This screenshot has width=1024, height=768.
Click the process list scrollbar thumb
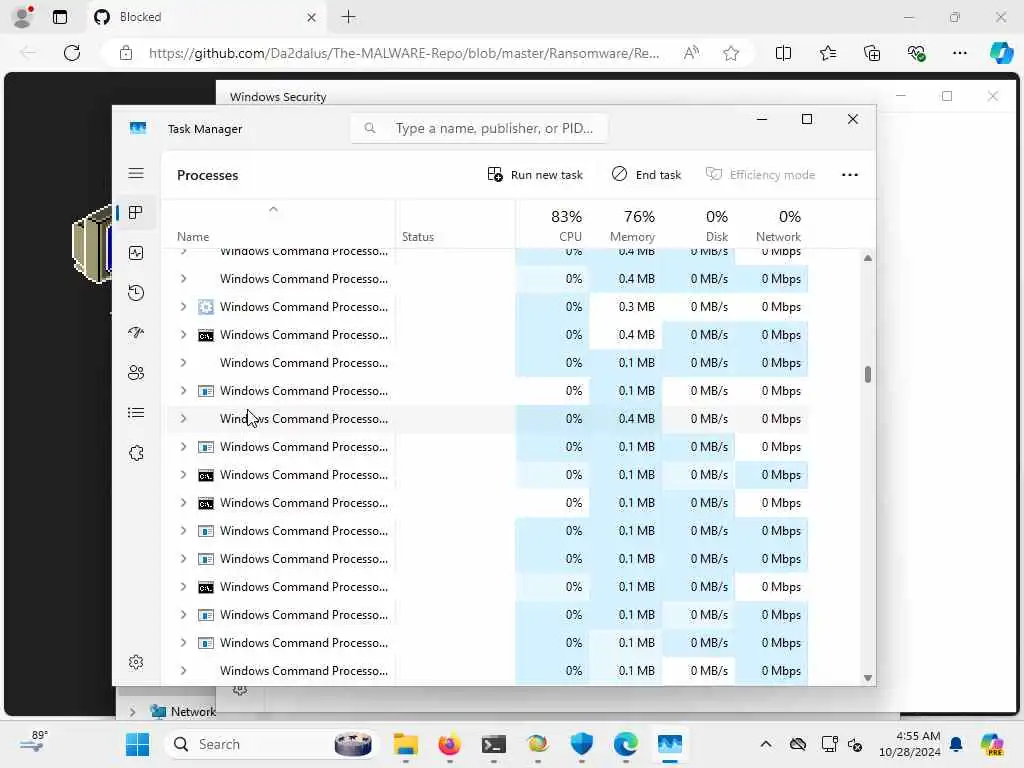(x=867, y=374)
